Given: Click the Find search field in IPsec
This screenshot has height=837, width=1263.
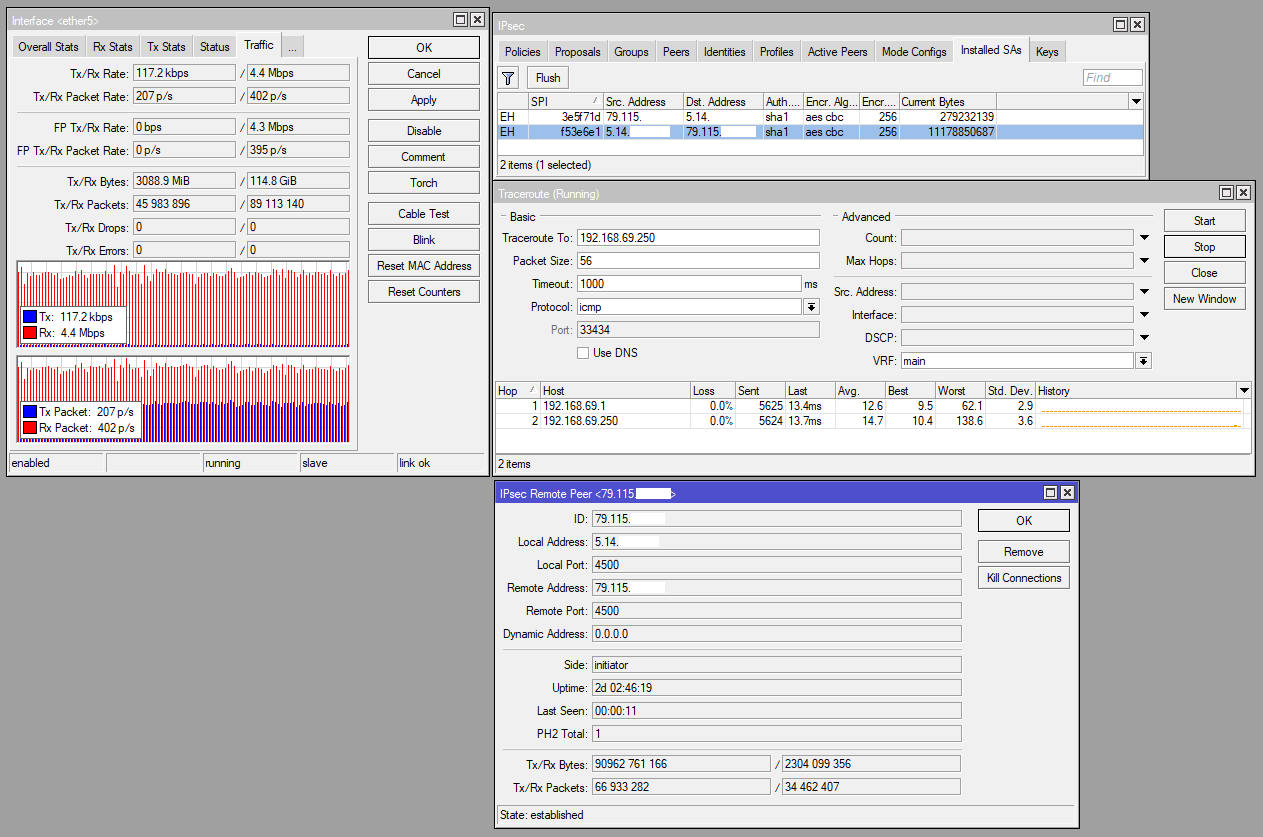Looking at the screenshot, I should pos(1113,78).
